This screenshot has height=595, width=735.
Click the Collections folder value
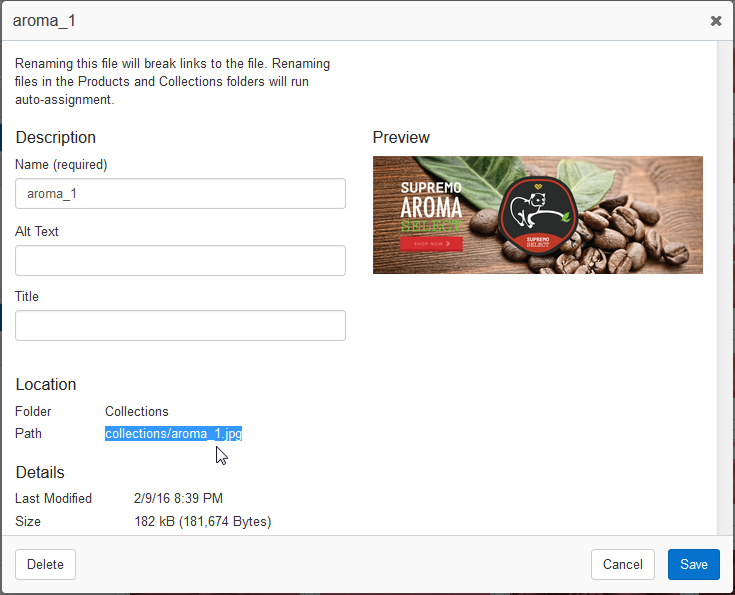(x=136, y=411)
